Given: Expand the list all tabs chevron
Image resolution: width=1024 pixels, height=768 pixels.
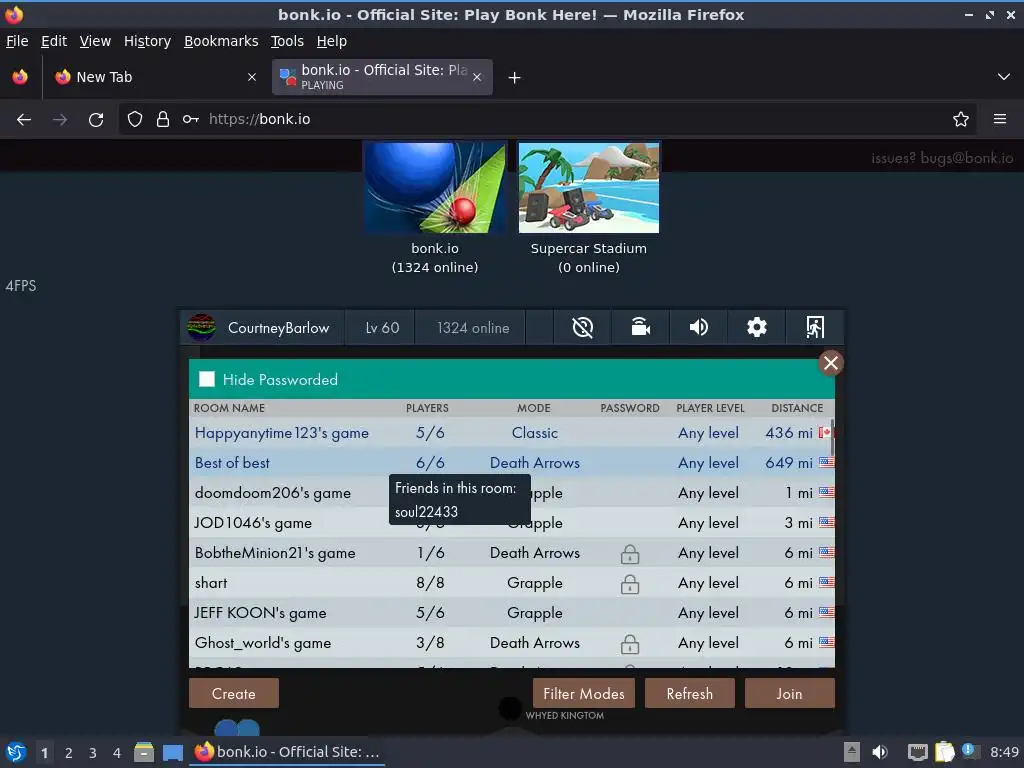Looking at the screenshot, I should click(1004, 77).
